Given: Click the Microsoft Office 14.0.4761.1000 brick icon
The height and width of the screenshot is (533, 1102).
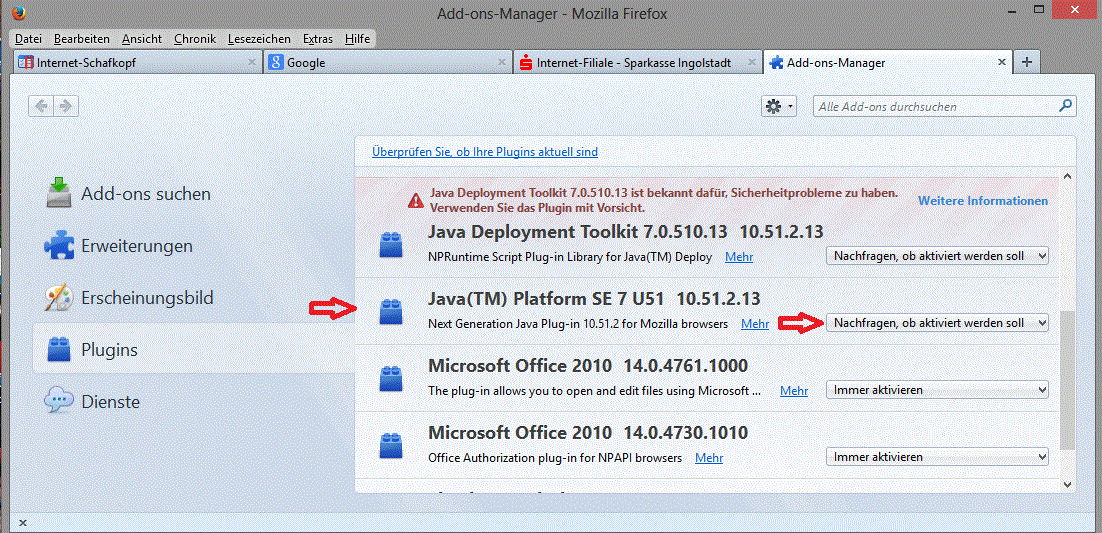Looking at the screenshot, I should pos(389,378).
